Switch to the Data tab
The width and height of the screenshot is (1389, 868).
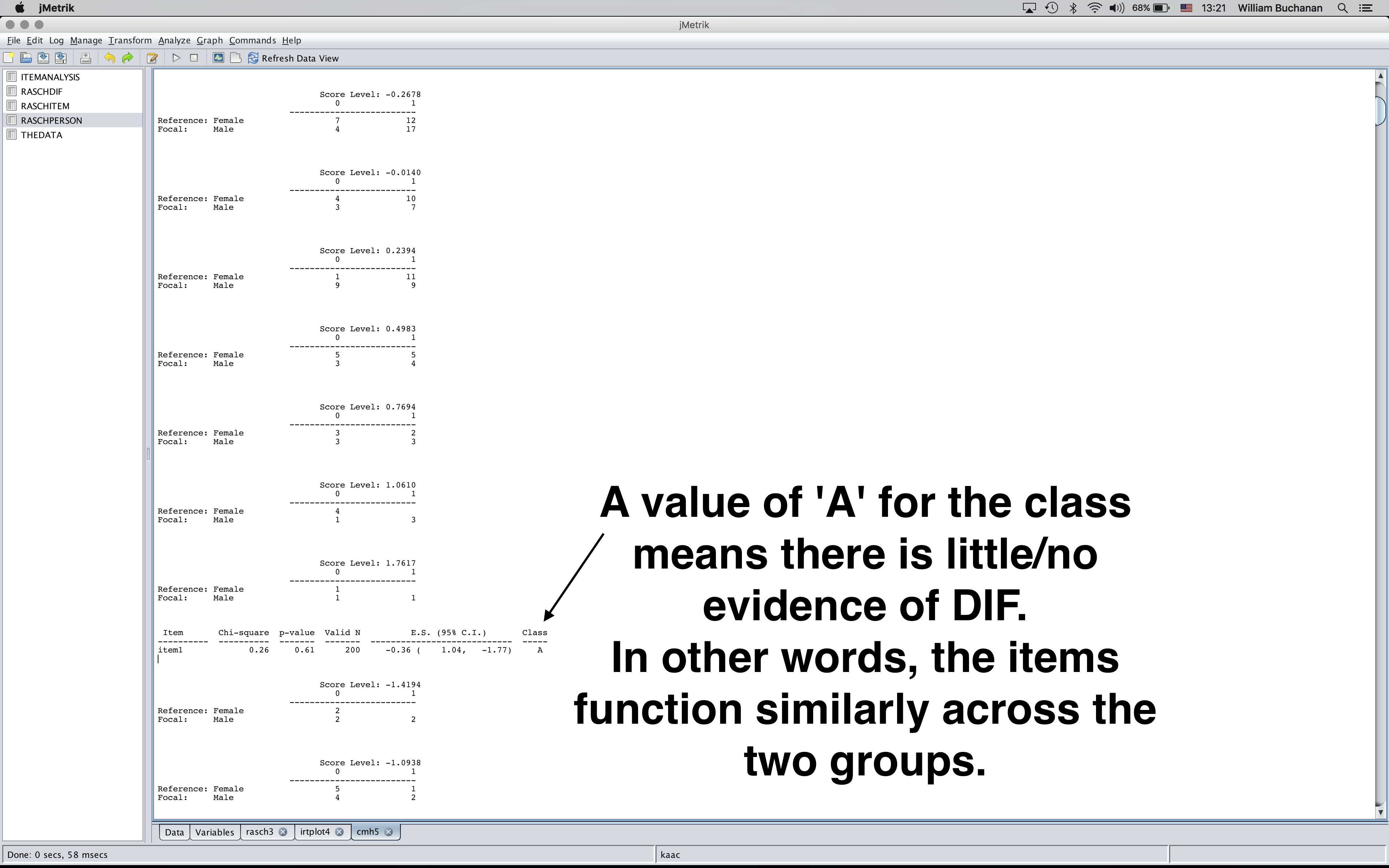coord(174,832)
